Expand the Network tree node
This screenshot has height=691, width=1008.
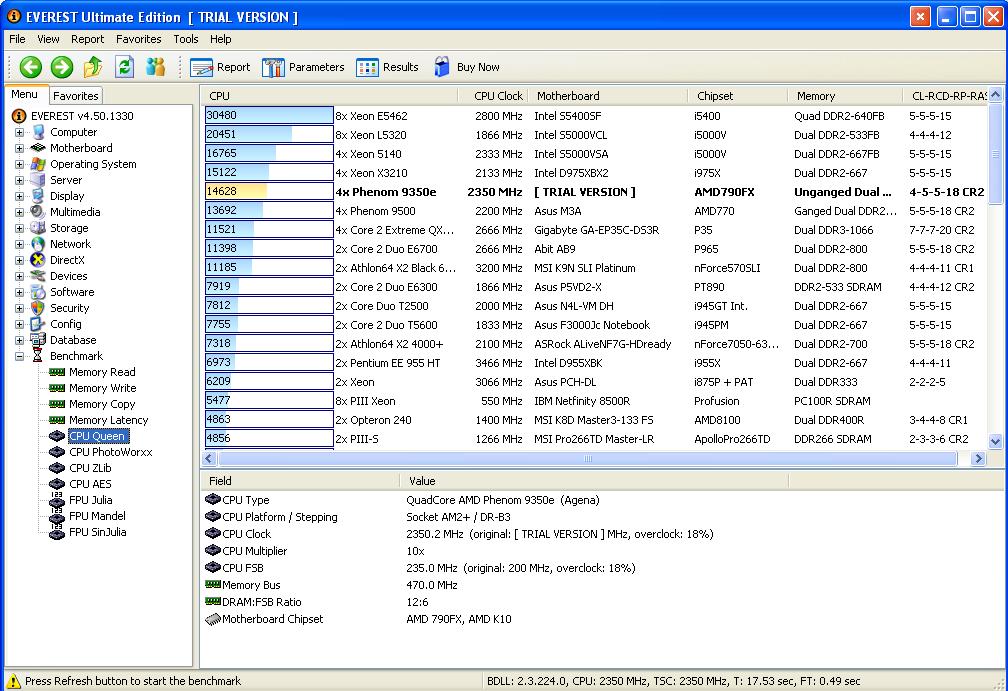(19, 244)
